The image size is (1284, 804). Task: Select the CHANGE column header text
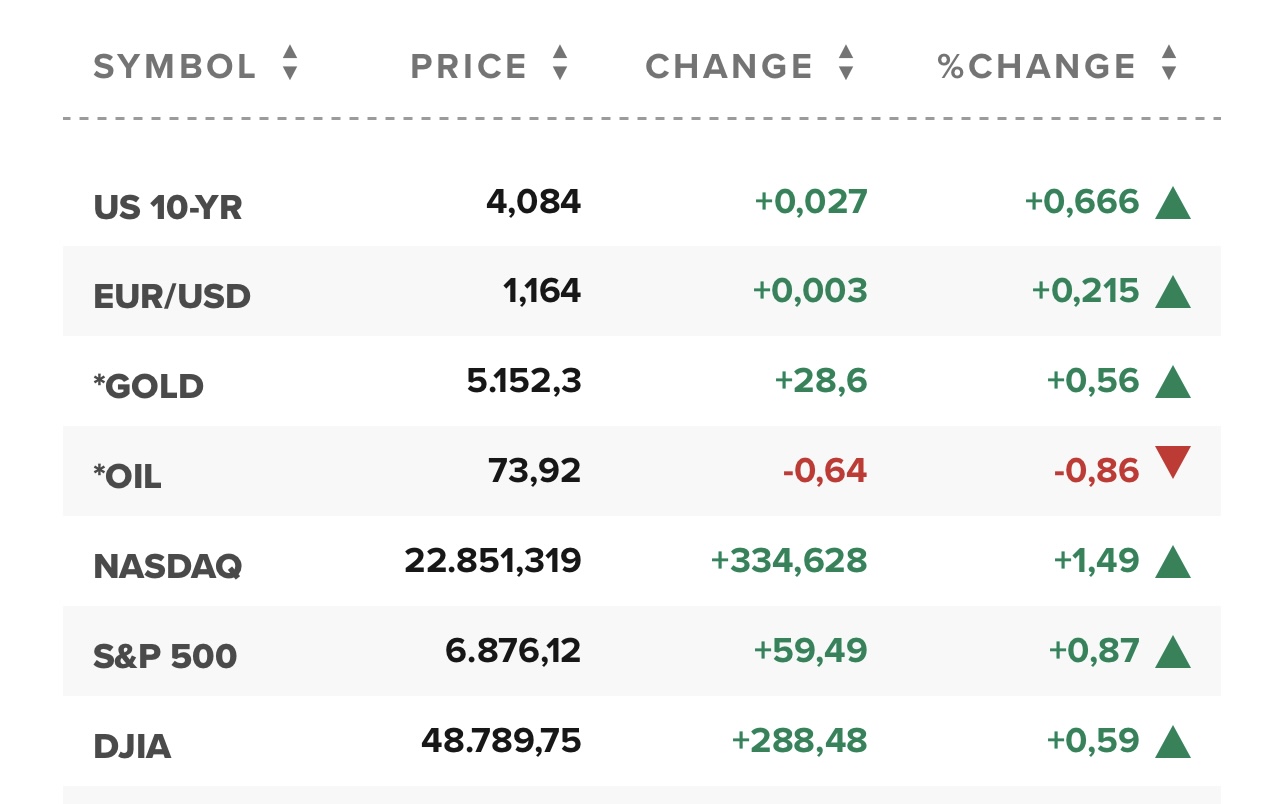point(729,67)
